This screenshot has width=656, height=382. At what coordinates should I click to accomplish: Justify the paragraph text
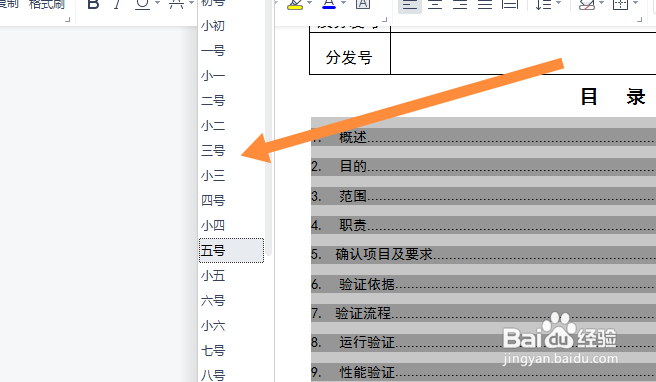point(485,4)
